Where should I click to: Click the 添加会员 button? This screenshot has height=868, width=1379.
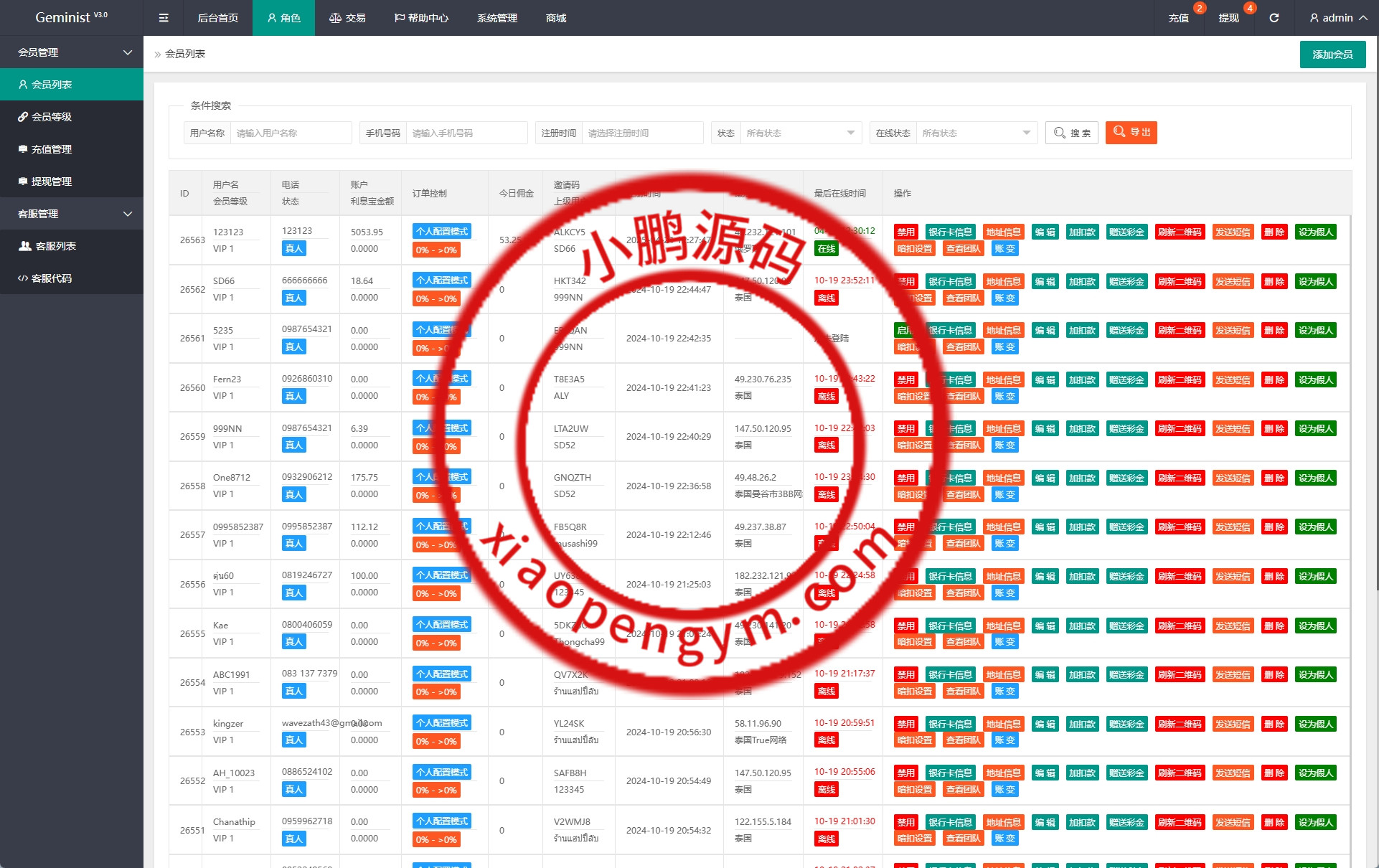pos(1332,55)
